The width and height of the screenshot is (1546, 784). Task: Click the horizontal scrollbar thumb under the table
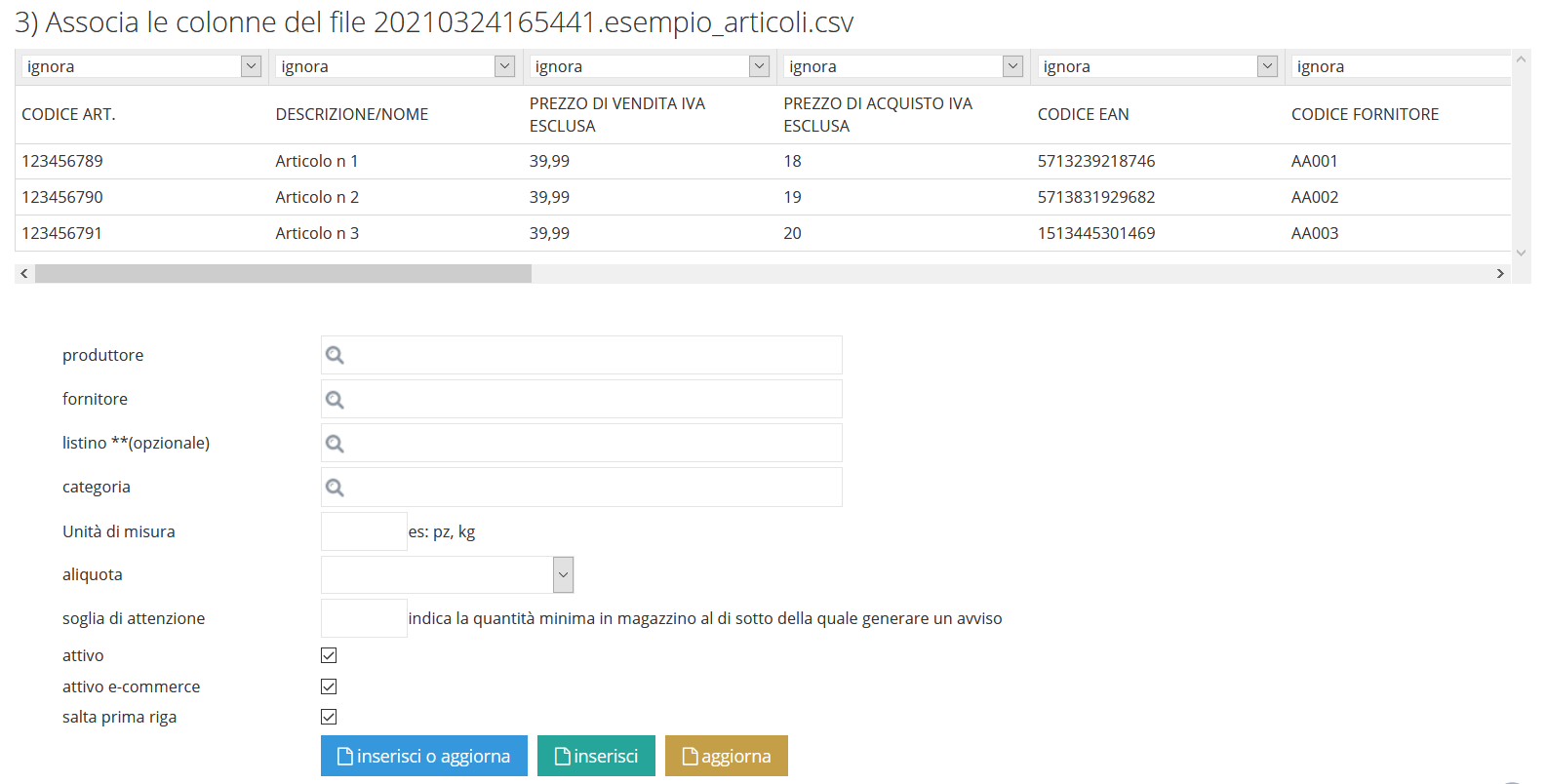[283, 274]
